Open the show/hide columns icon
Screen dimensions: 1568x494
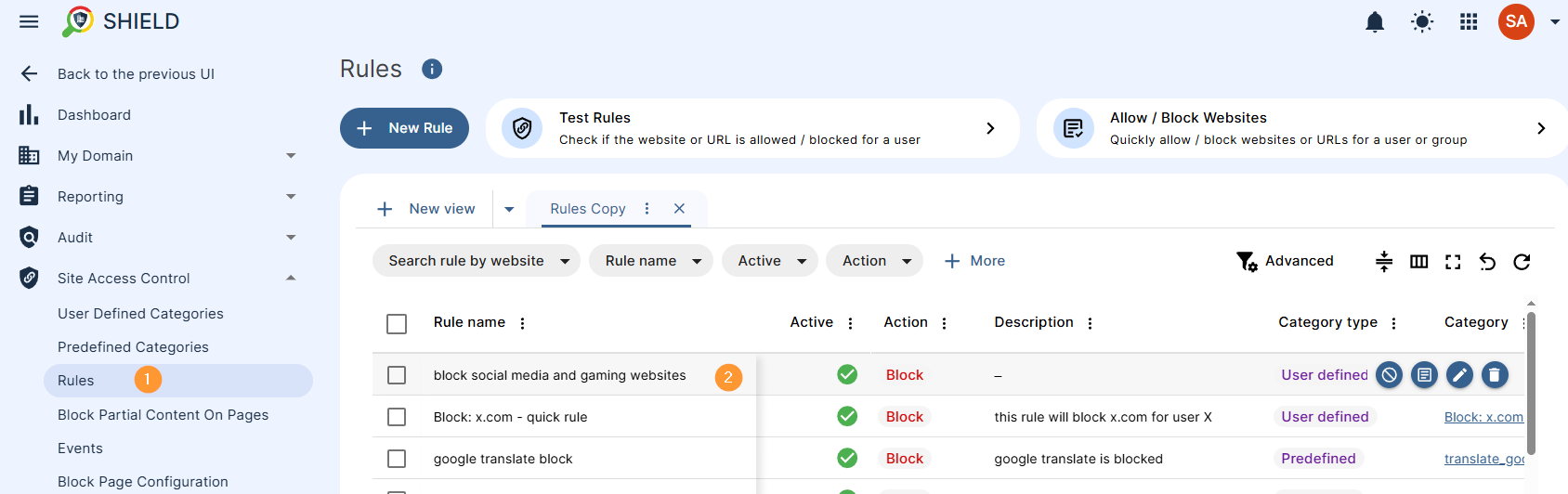(1418, 262)
